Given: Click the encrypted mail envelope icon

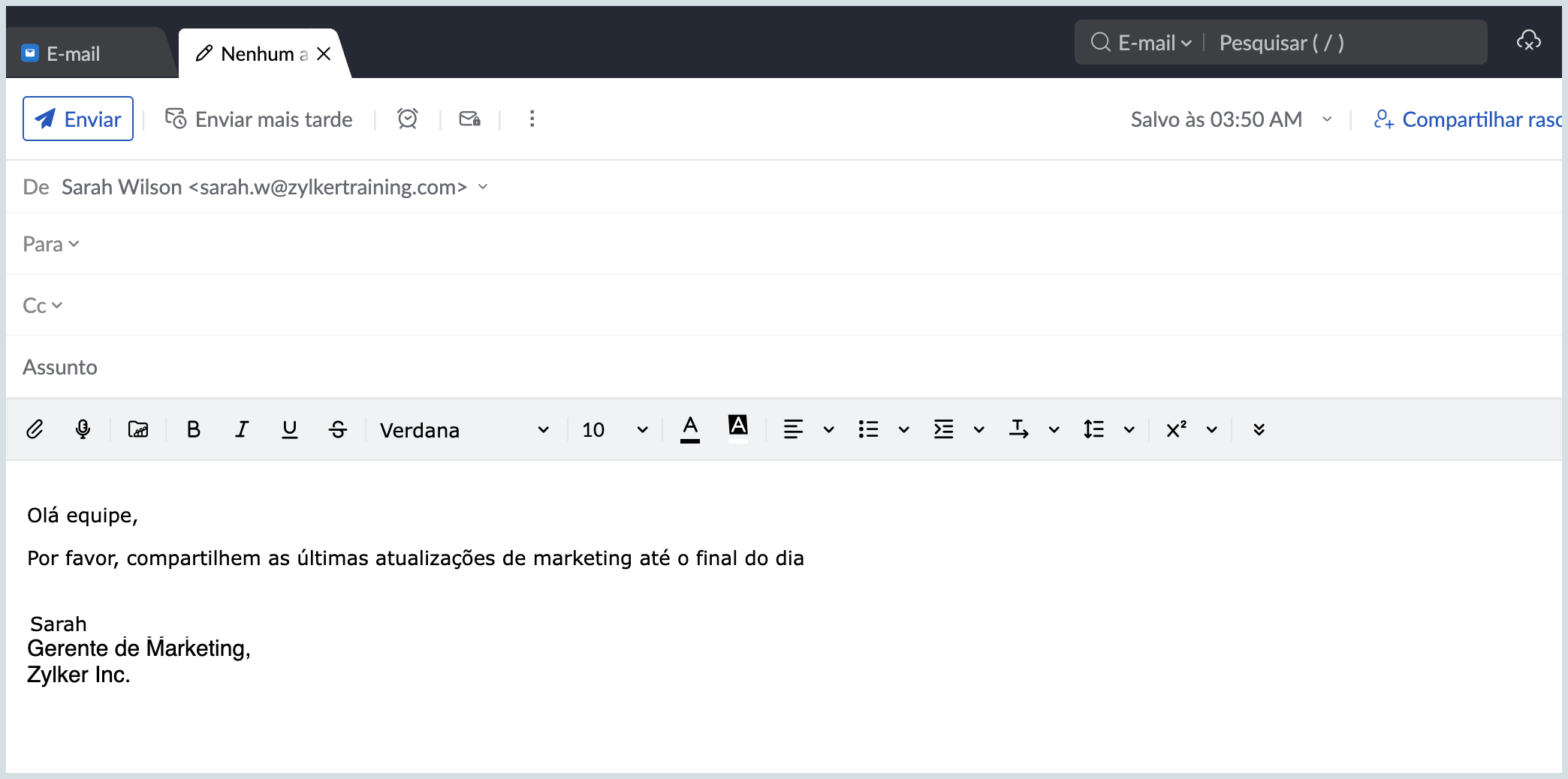Looking at the screenshot, I should [469, 119].
